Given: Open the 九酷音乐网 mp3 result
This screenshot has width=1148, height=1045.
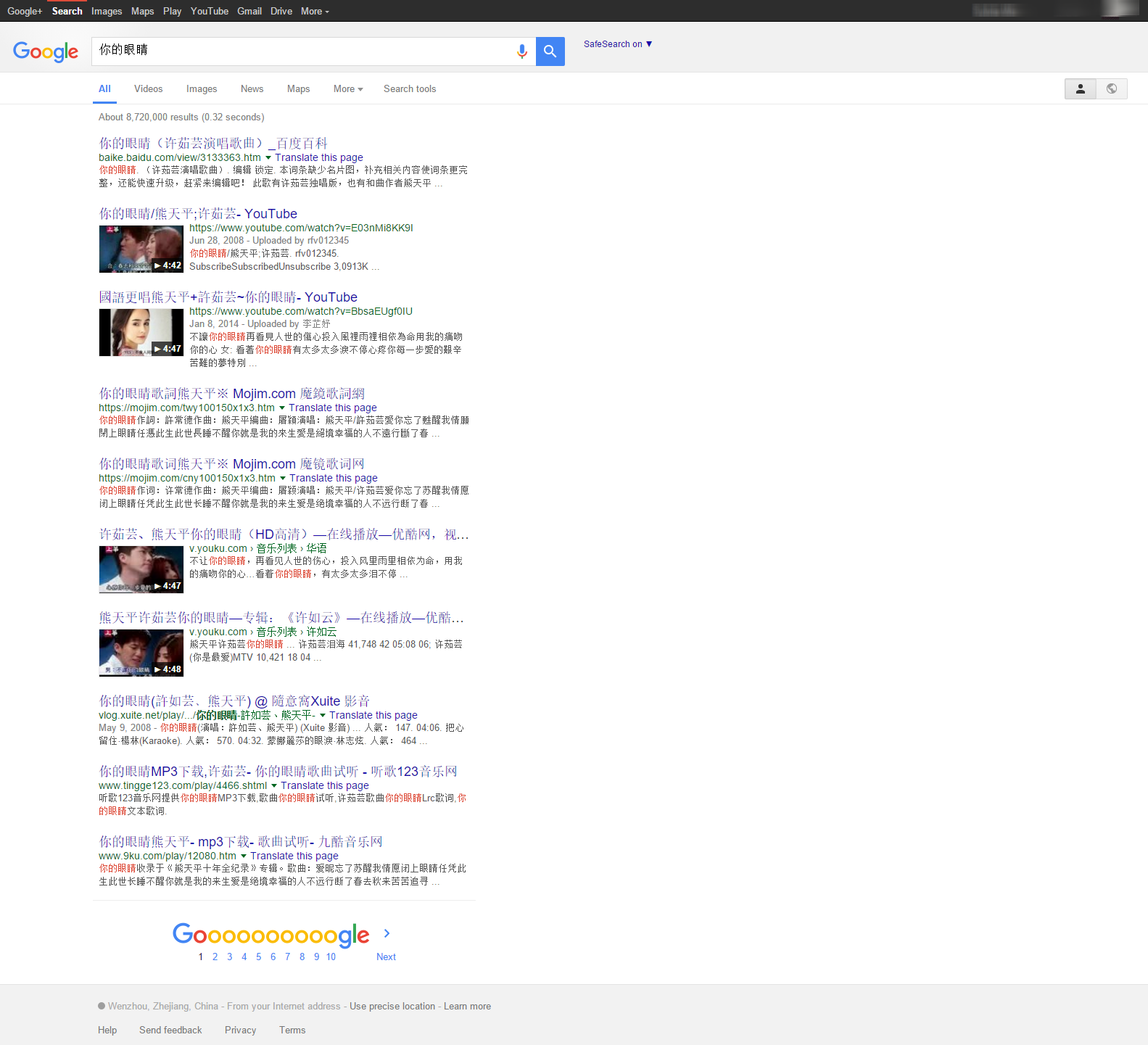Looking at the screenshot, I should click(241, 841).
